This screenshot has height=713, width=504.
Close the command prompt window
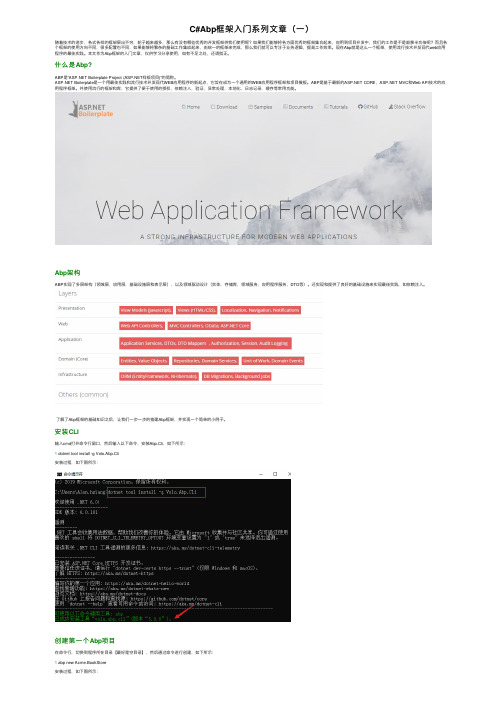point(289,474)
